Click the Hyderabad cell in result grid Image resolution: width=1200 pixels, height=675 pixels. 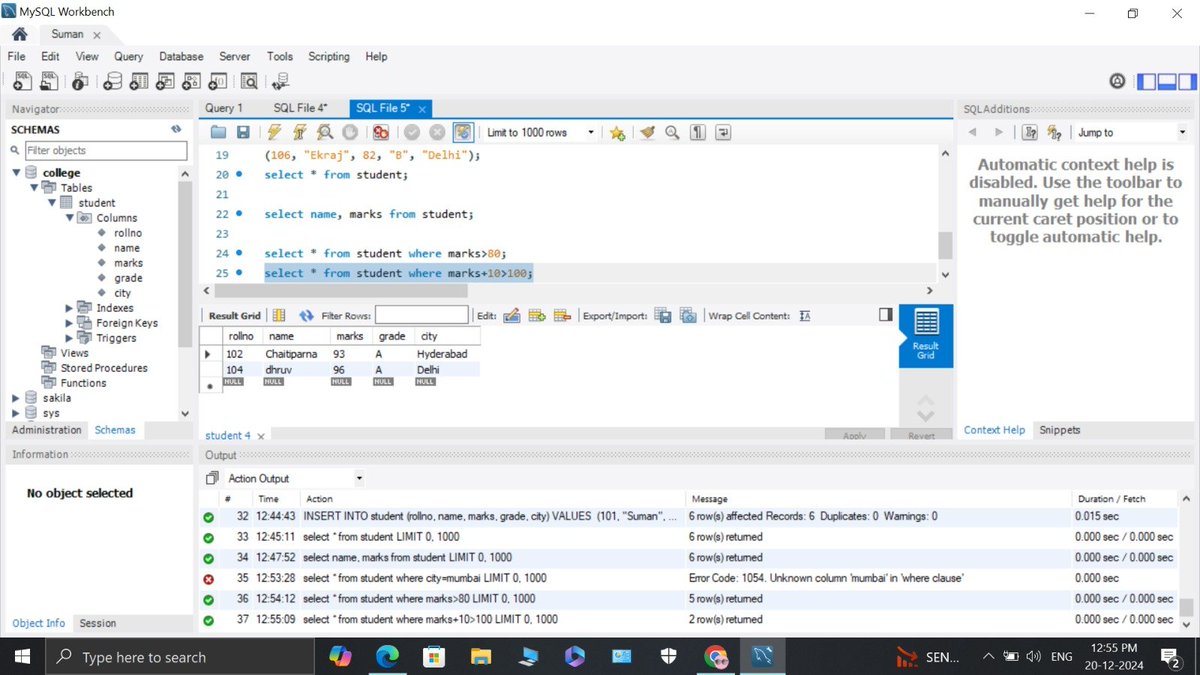(x=442, y=354)
